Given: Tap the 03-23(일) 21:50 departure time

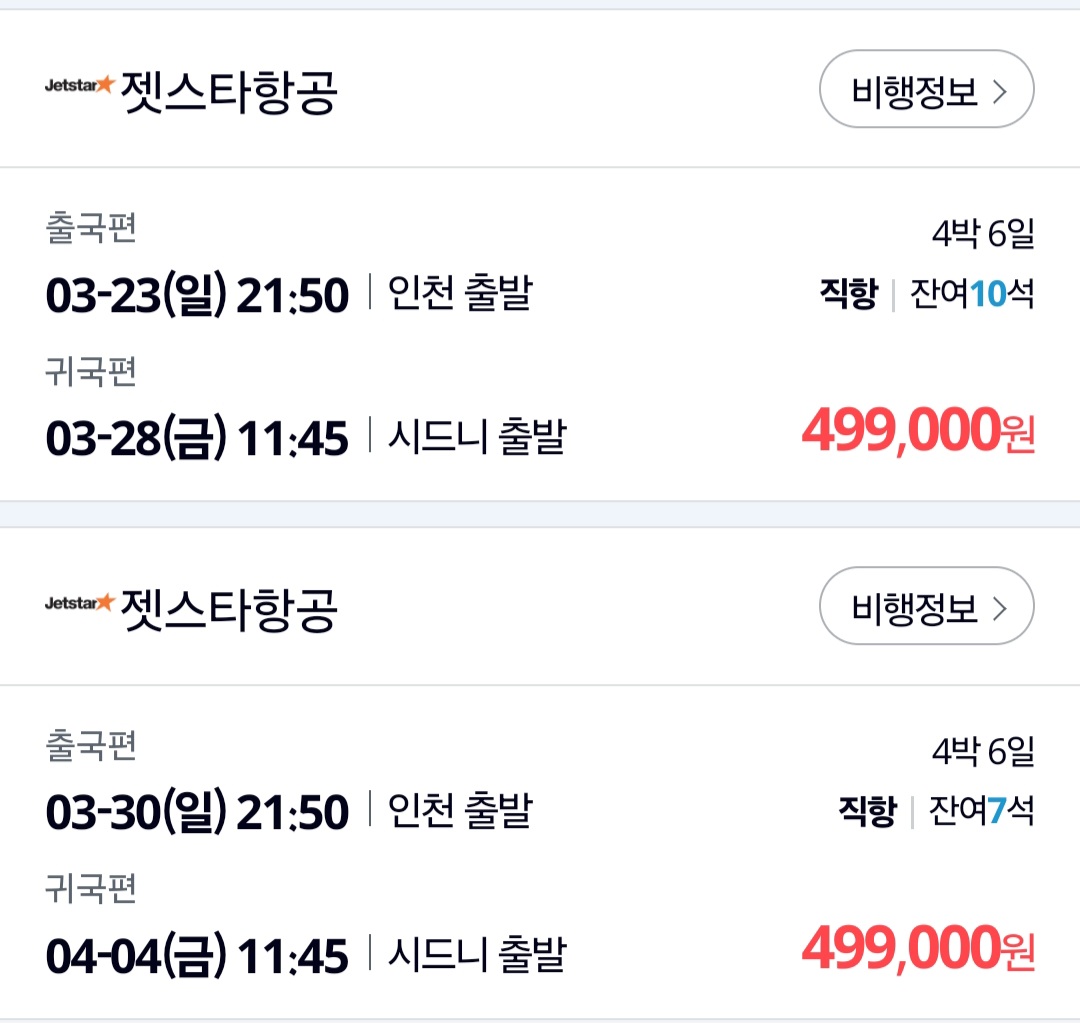Looking at the screenshot, I should tap(197, 296).
